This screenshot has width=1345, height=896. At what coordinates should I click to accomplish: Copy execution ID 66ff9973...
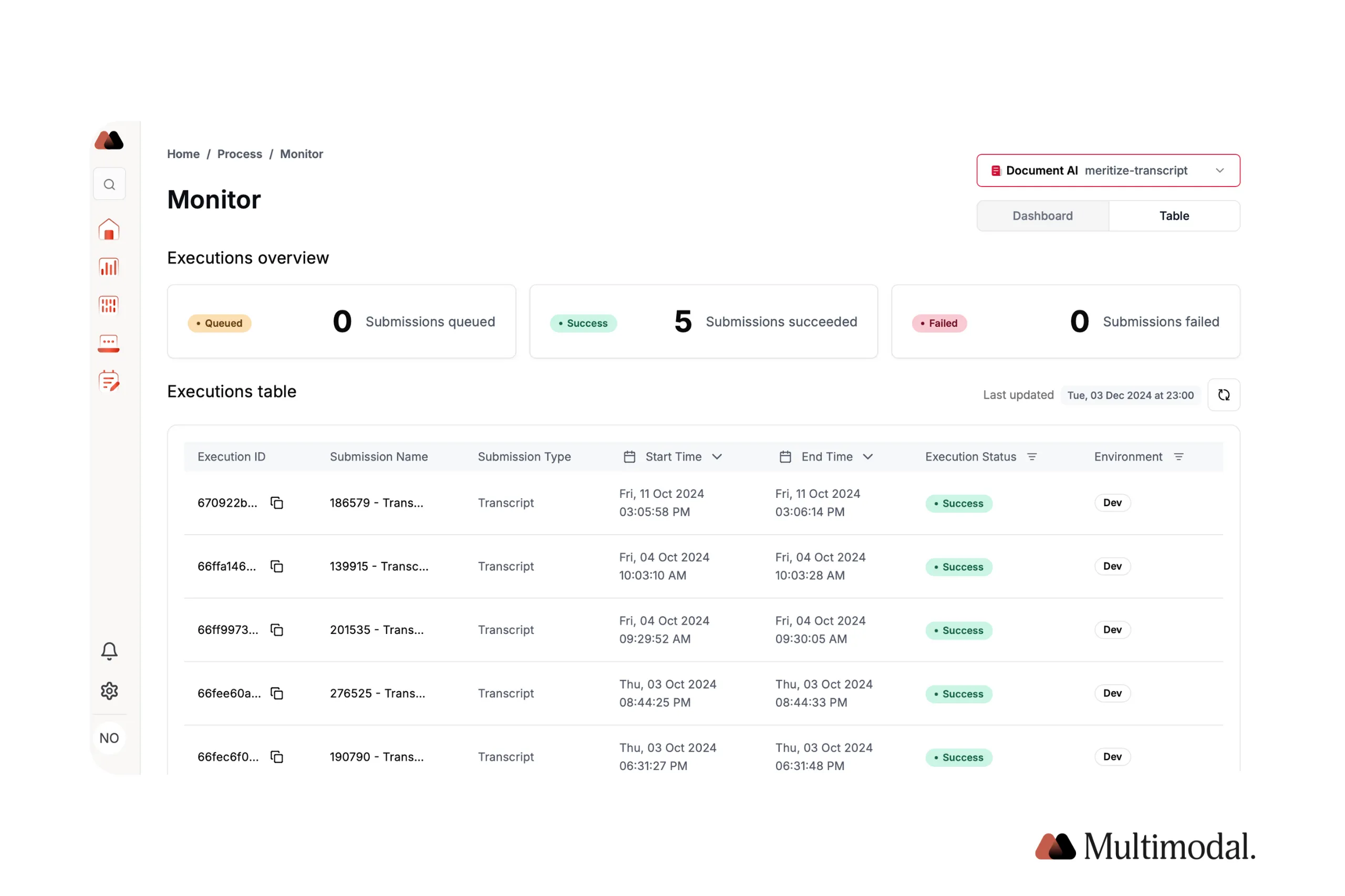coord(277,630)
